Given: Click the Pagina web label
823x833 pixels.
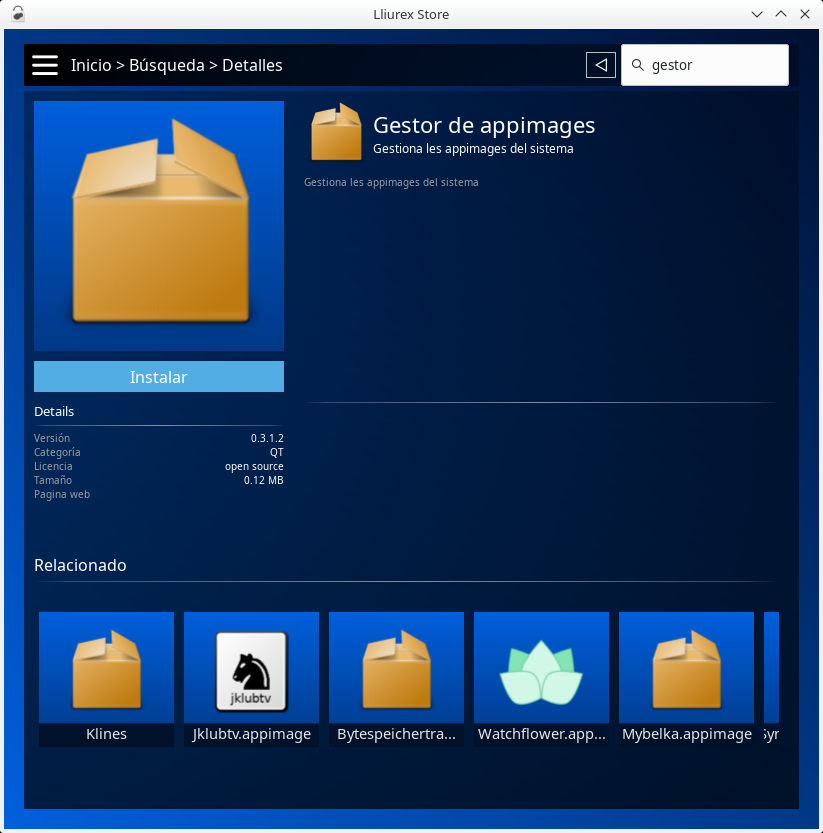Looking at the screenshot, I should 62,495.
